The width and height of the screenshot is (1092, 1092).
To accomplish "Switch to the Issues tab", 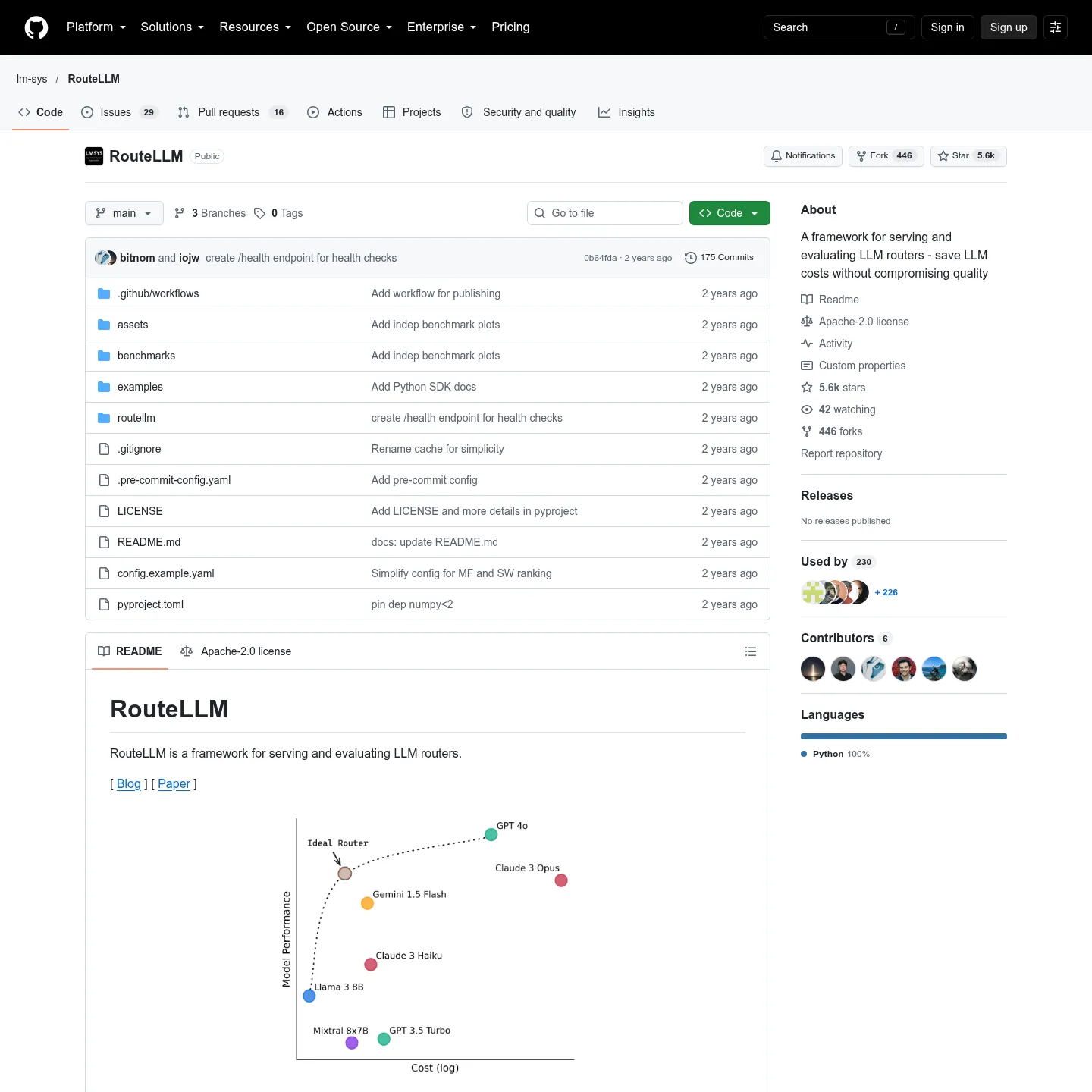I will pyautogui.click(x=119, y=112).
